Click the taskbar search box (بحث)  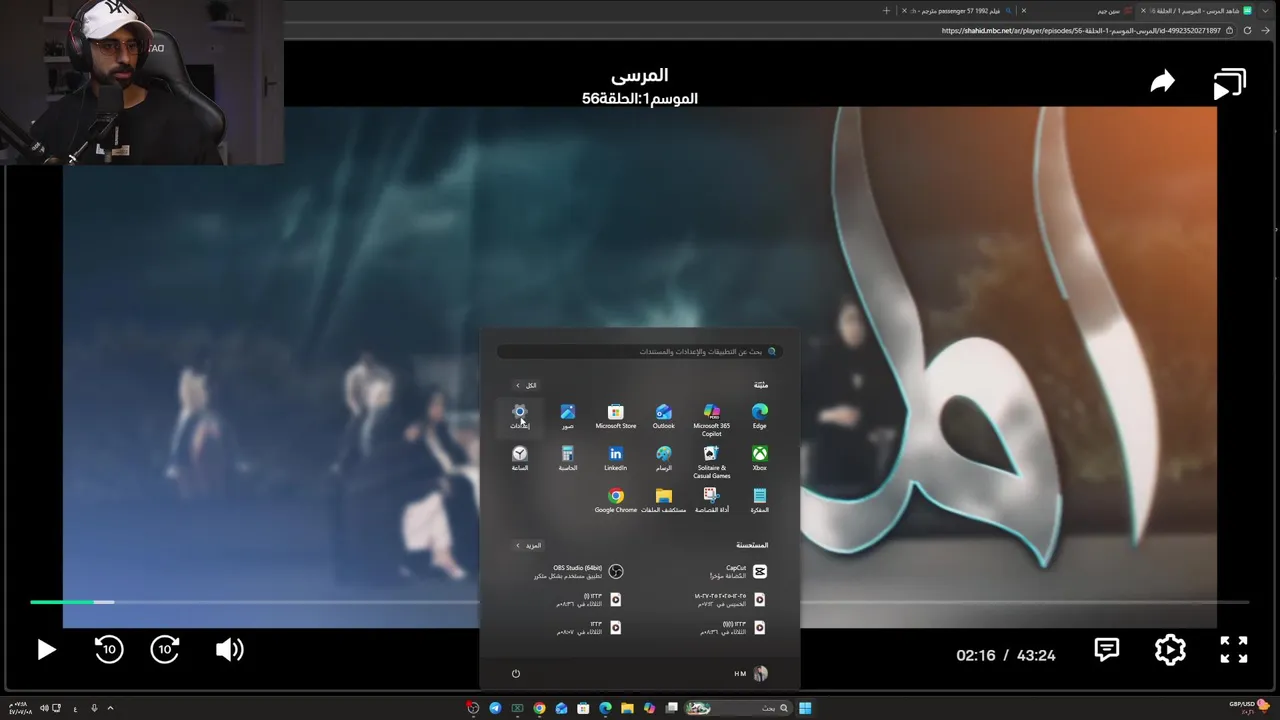point(739,708)
